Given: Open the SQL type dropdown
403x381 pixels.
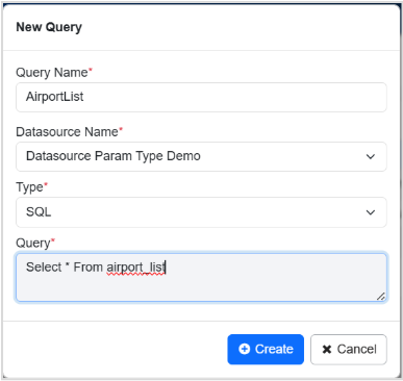Looking at the screenshot, I should pos(201,212).
